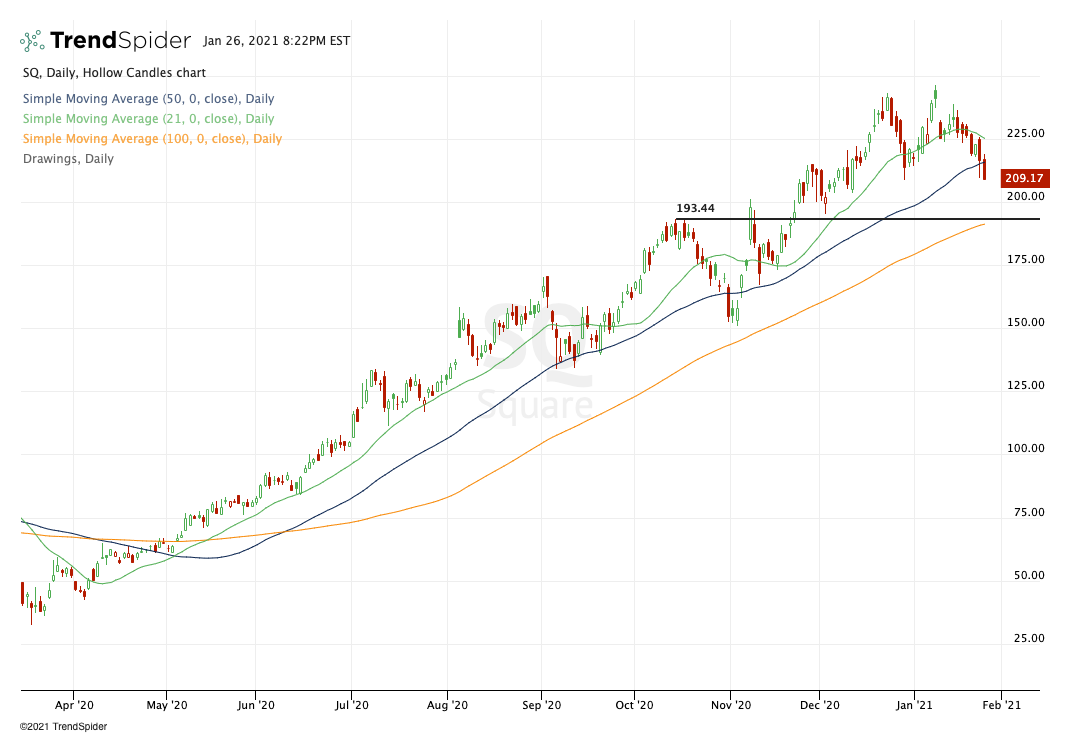Click the Sep '20 date axis label
Viewport: 1070px width, 736px height.
click(541, 704)
